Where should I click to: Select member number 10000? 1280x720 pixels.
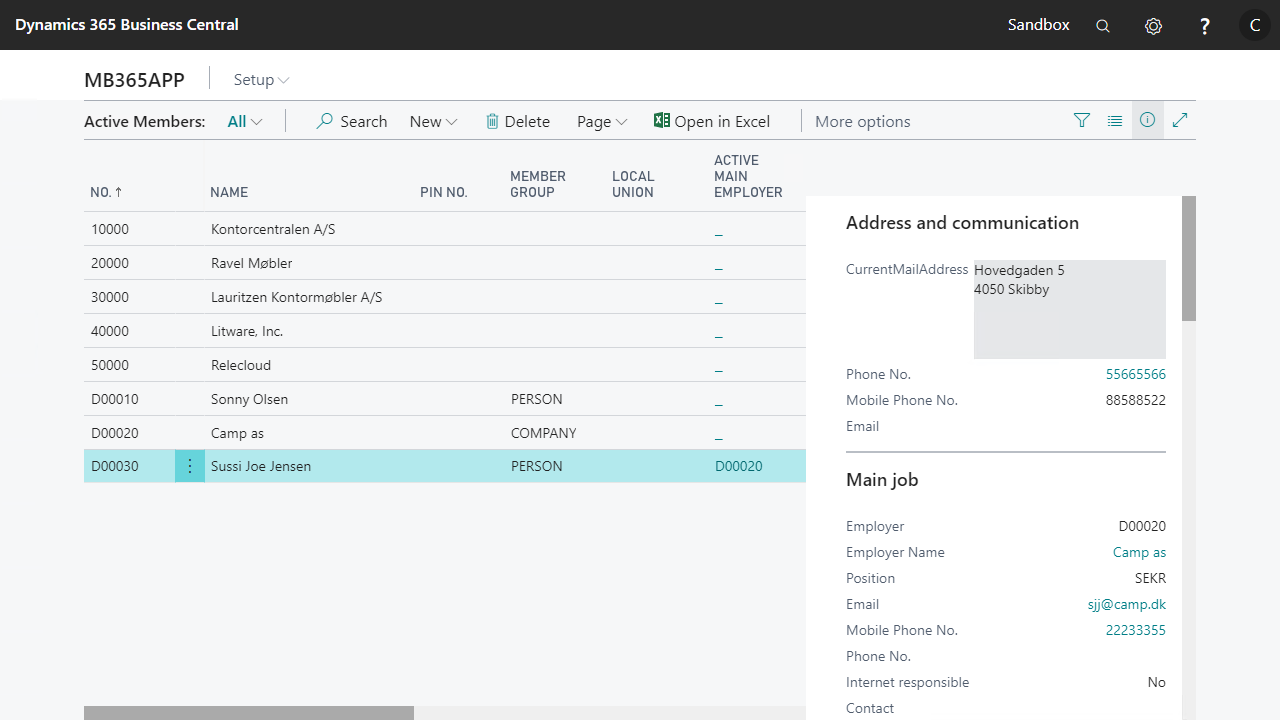[110, 229]
